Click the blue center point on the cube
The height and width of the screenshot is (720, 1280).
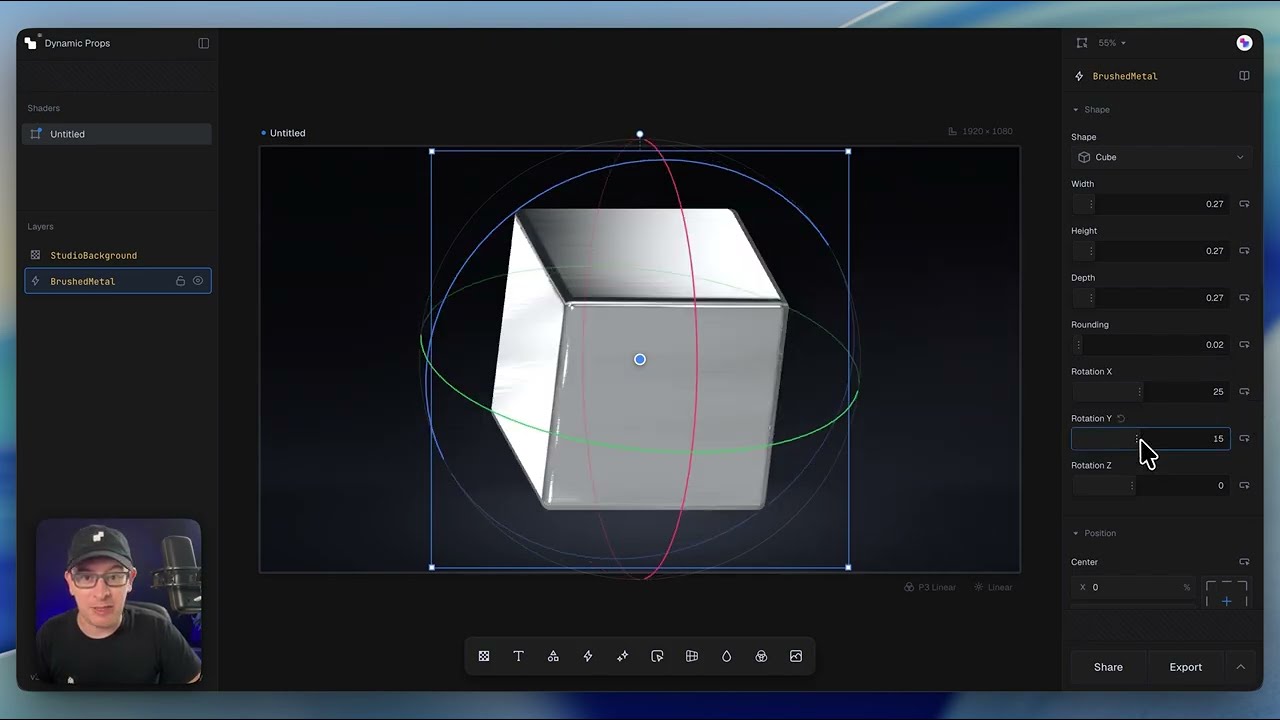click(640, 360)
